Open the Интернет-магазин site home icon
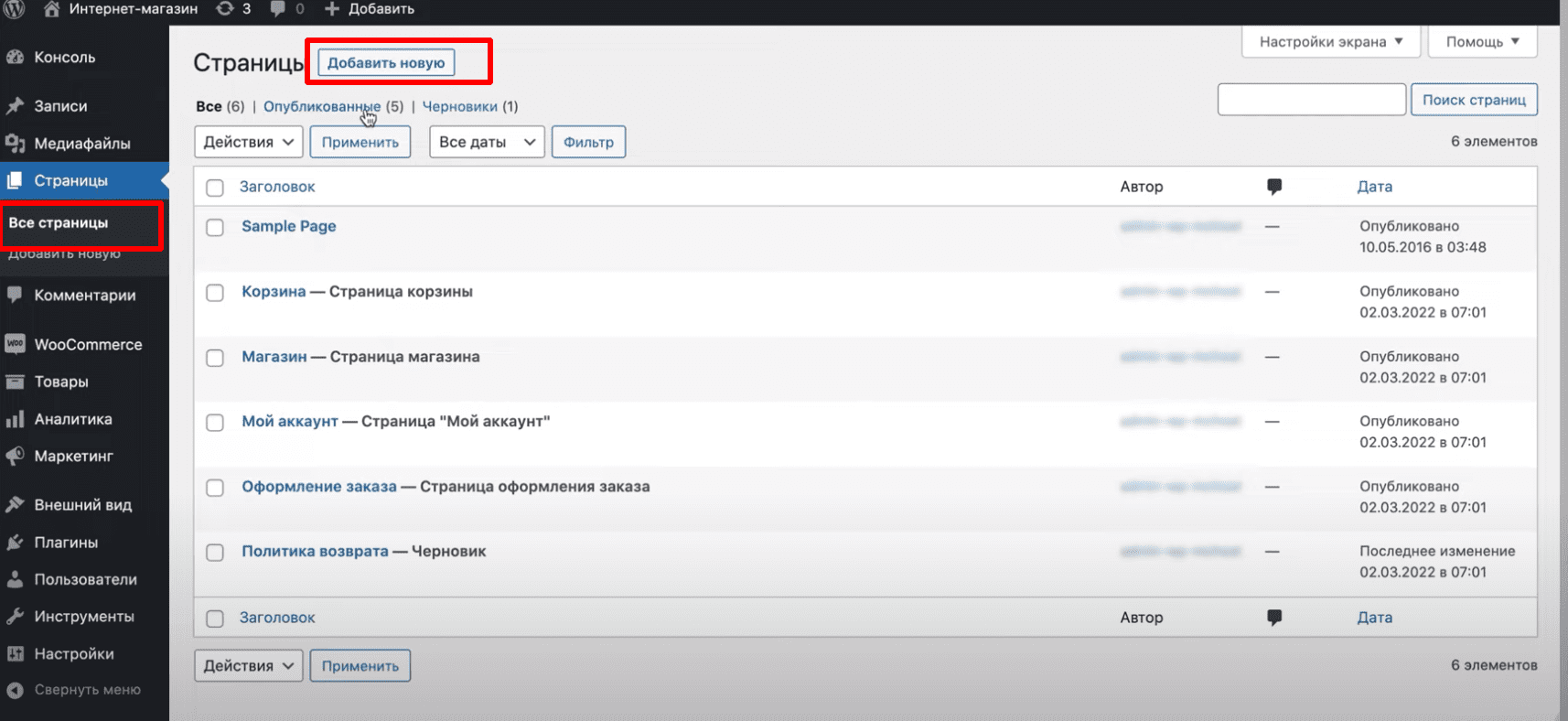Screen dimensions: 1568x721 pyautogui.click(x=52, y=9)
